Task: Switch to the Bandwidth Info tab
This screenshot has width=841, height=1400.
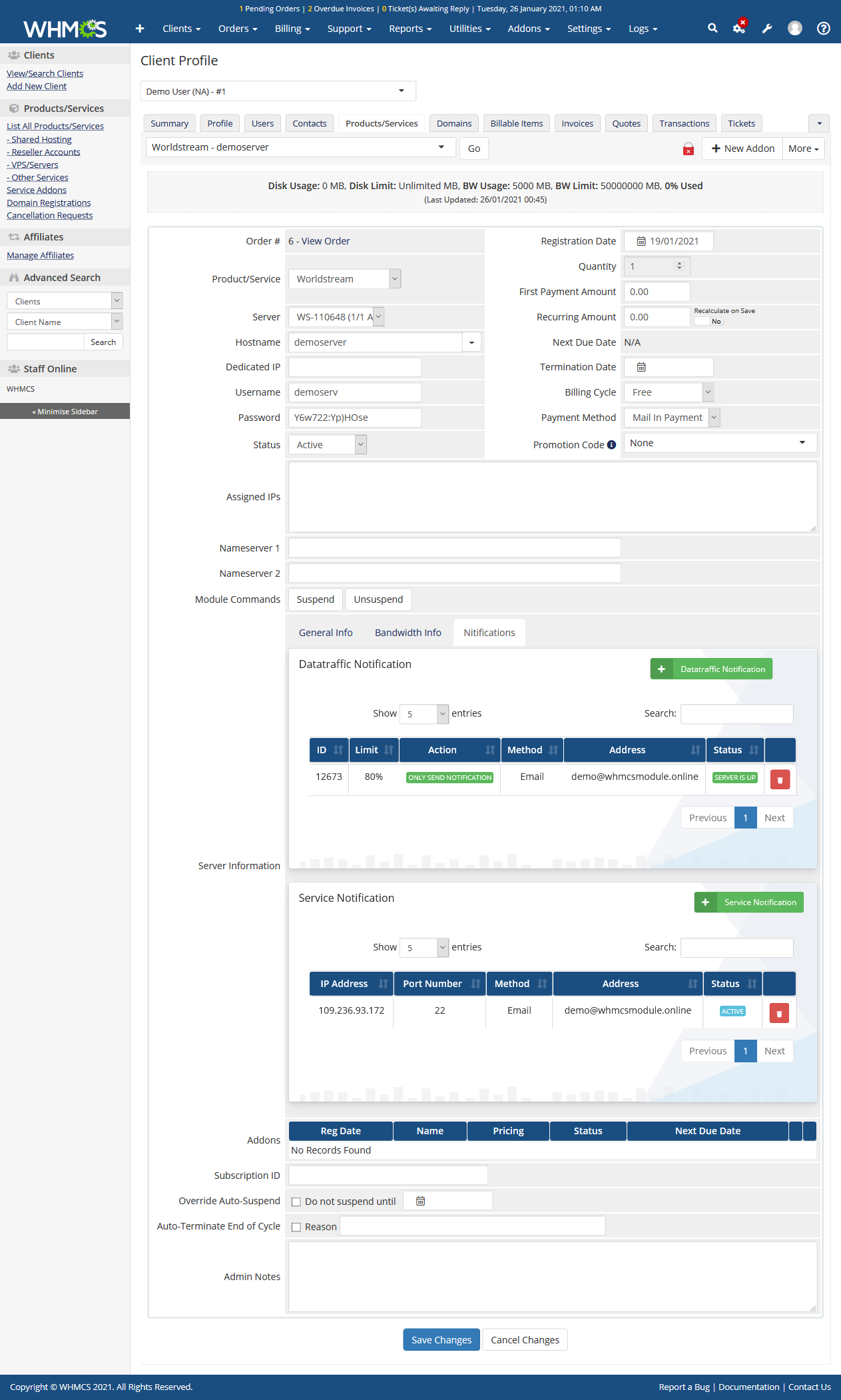Action: coord(408,633)
